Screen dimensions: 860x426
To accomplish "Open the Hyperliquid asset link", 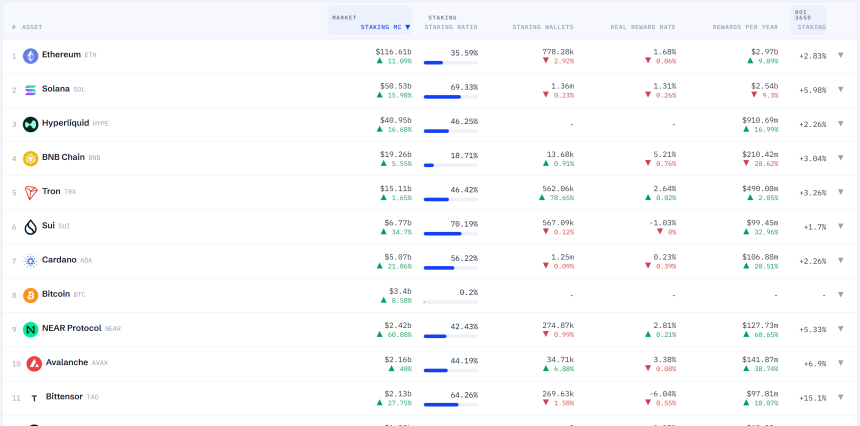I will point(65,123).
